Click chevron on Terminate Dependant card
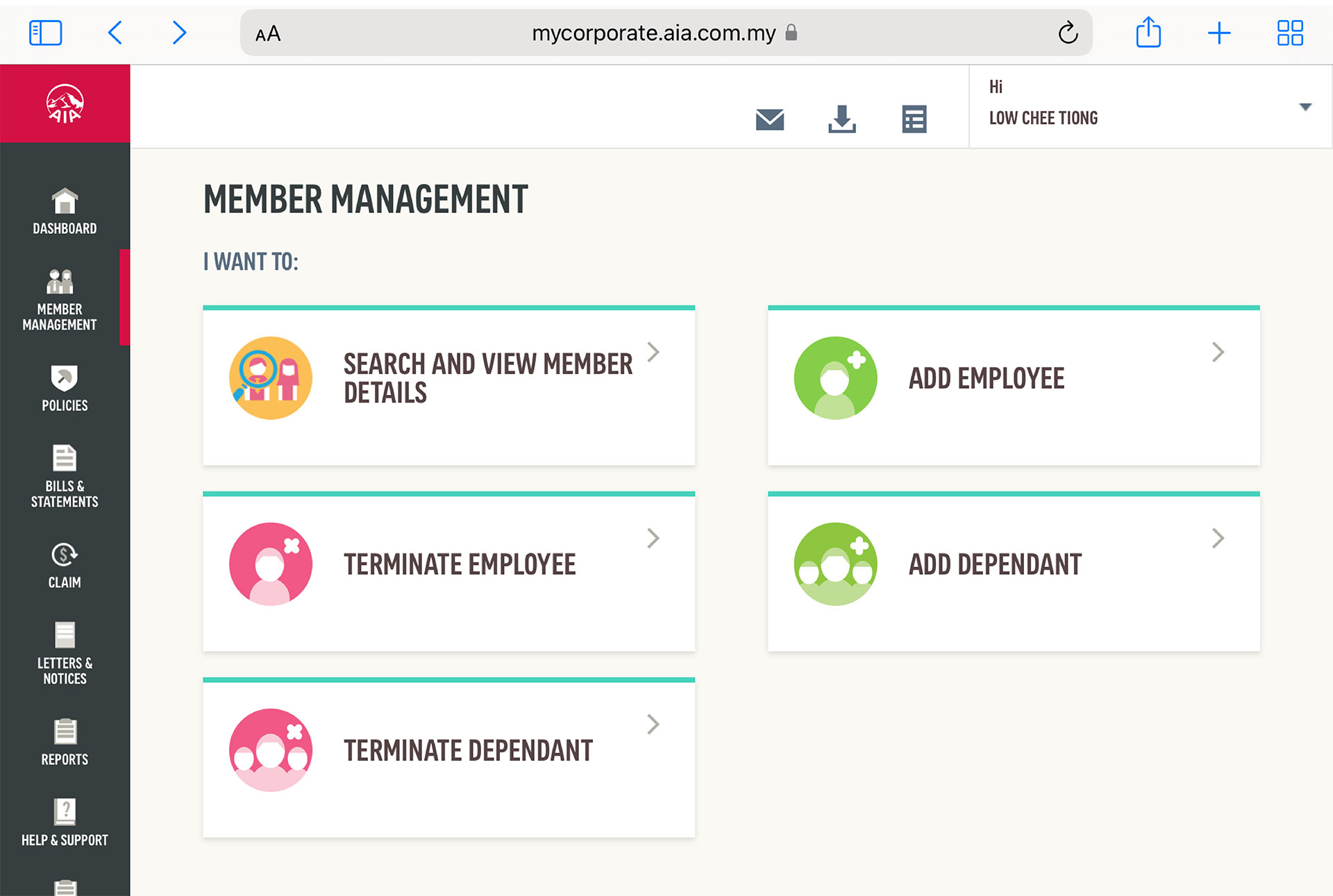 click(x=653, y=724)
